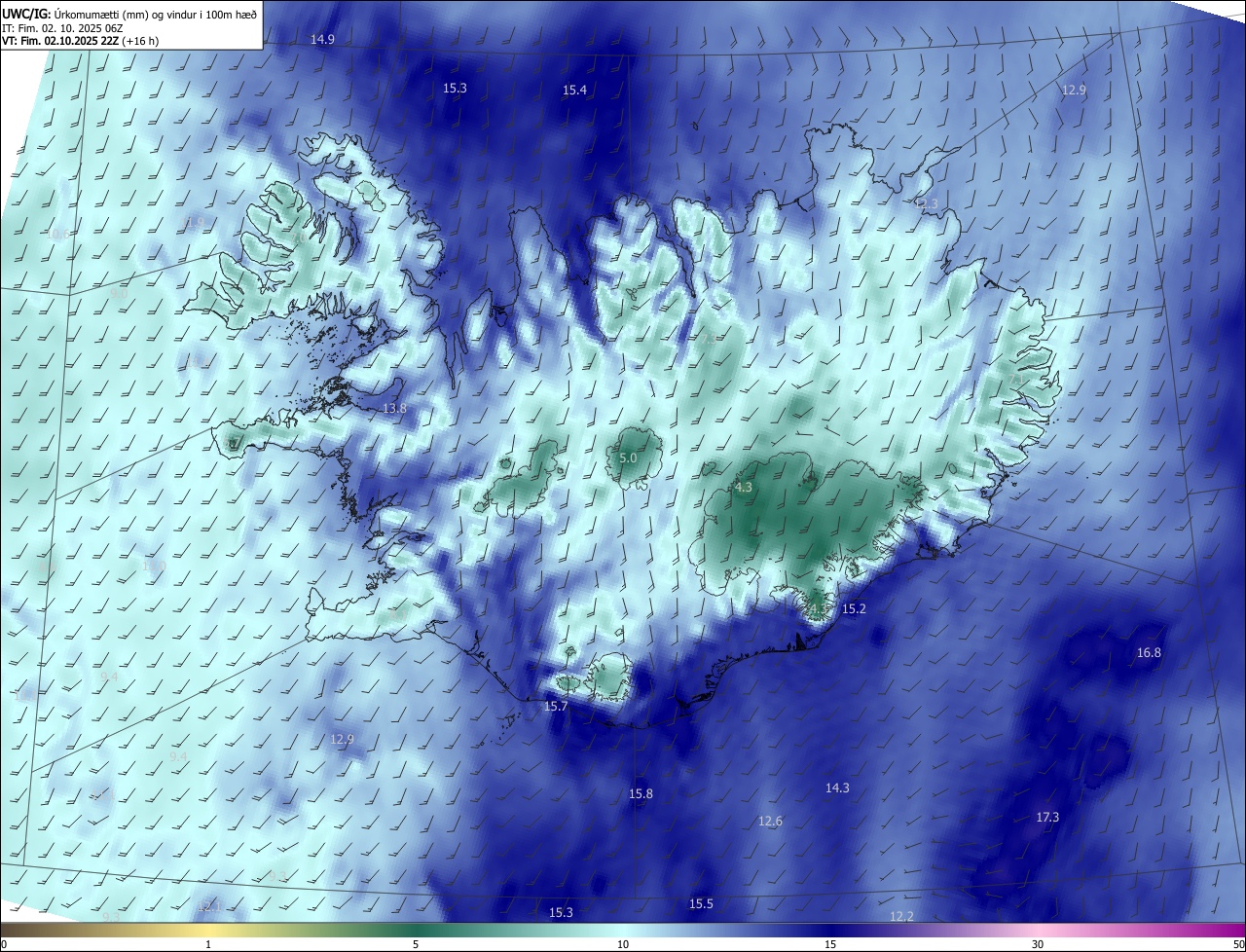1246x952 pixels.
Task: Click the 14.3 value label
Action: 837,788
